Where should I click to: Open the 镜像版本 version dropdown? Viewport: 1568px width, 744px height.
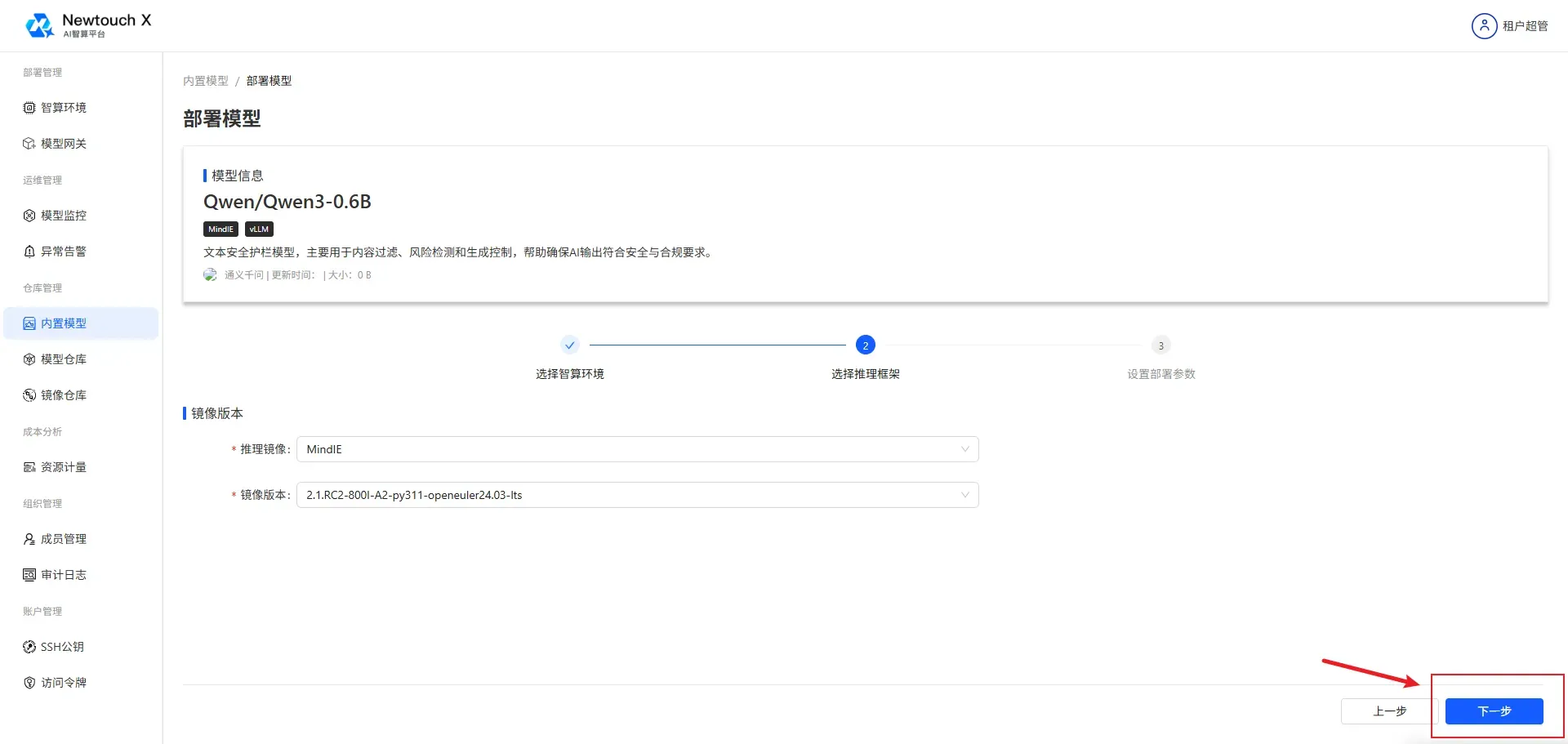637,495
